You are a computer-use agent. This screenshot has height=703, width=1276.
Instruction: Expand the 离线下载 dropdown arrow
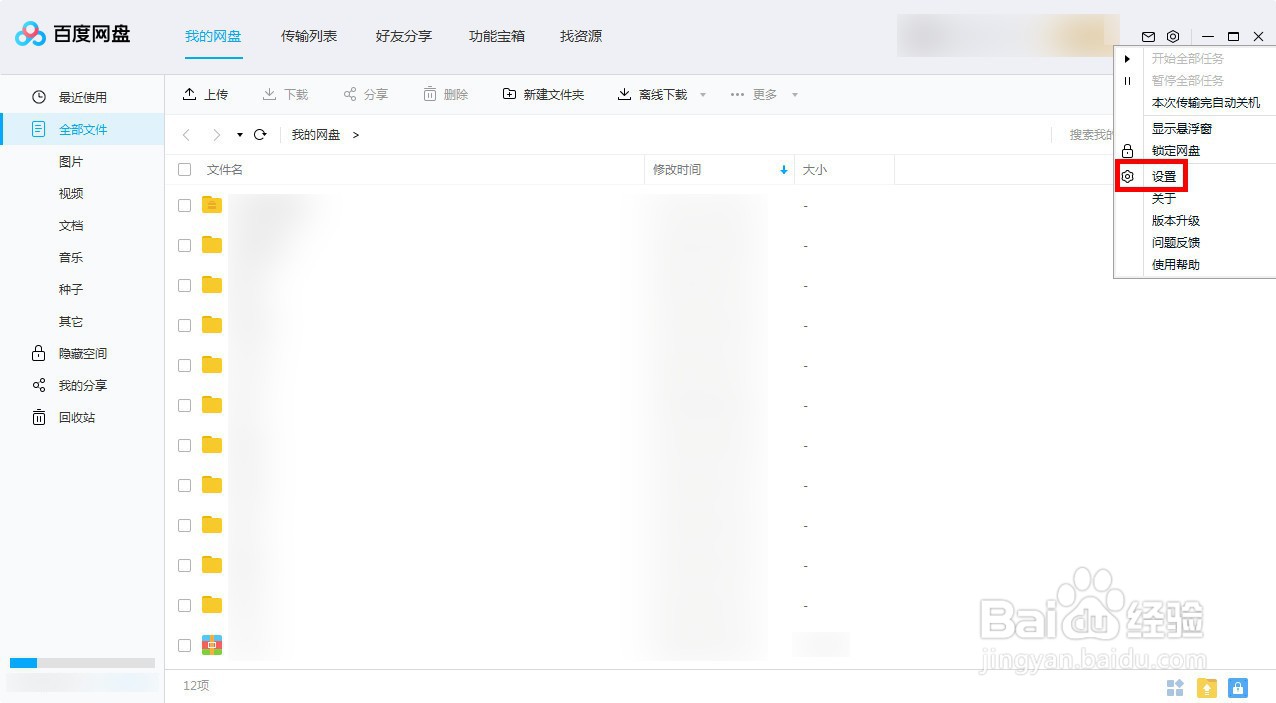703,94
